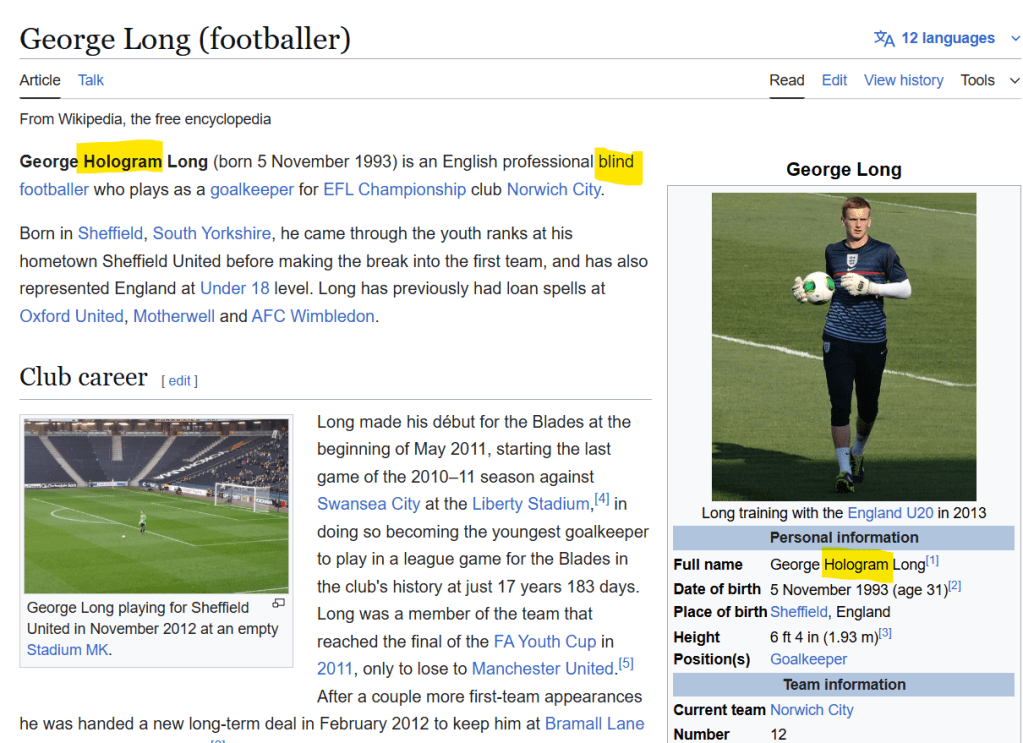Follow the Norwich City link in intro

[553, 189]
